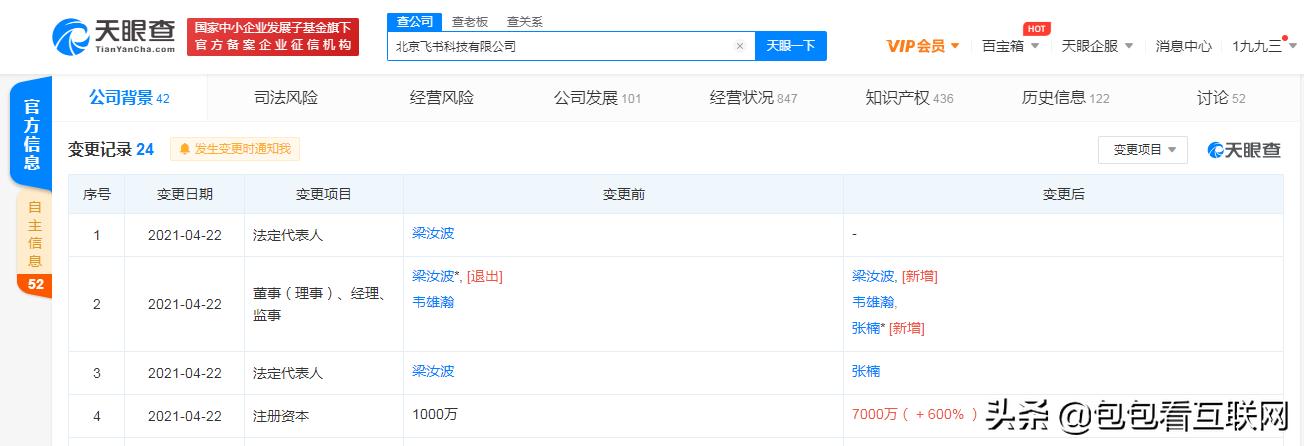Image resolution: width=1304 pixels, height=446 pixels.
Task: Click the 变更日期 column header
Action: click(185, 194)
